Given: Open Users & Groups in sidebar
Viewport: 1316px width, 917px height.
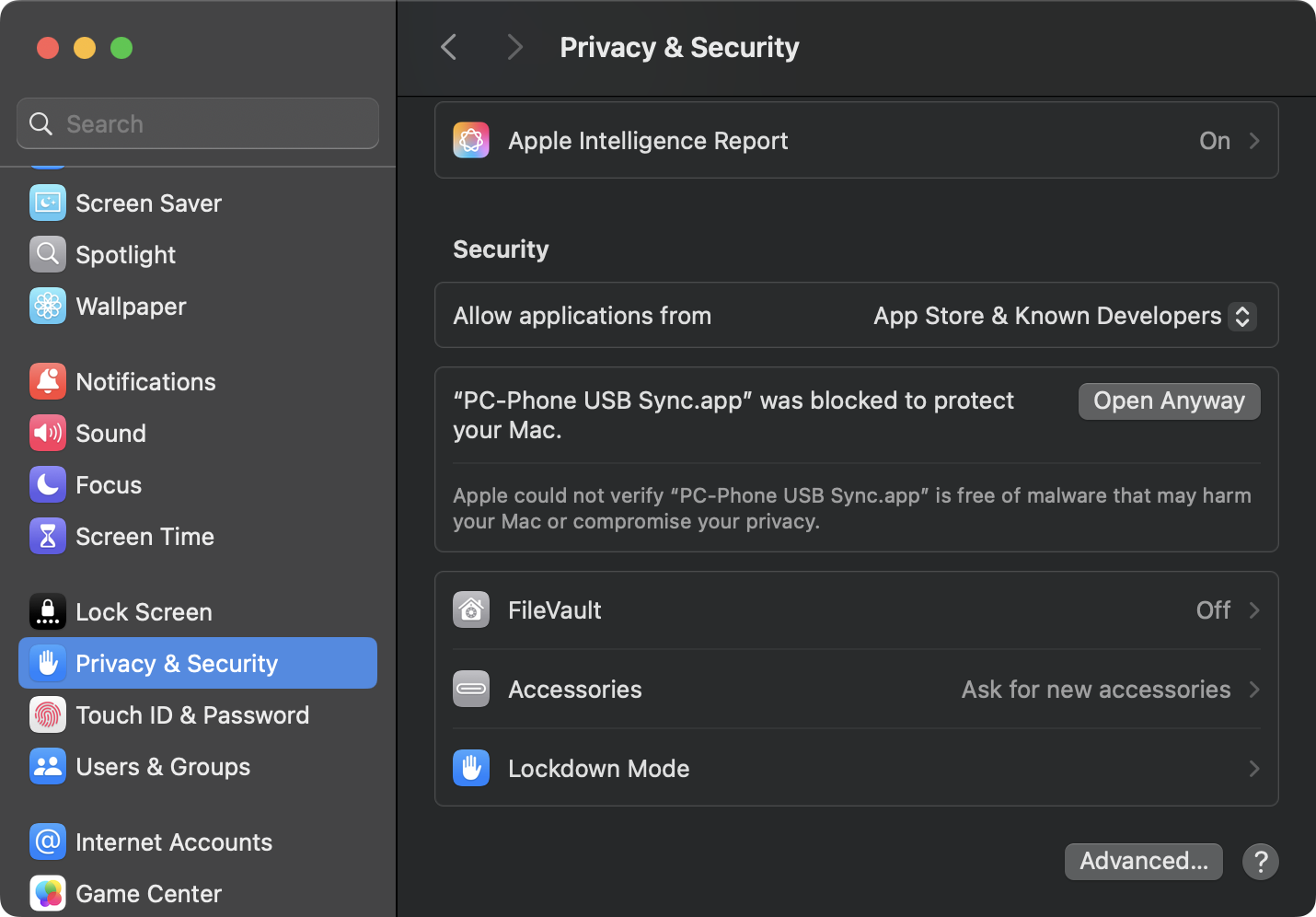Looking at the screenshot, I should pos(163,767).
